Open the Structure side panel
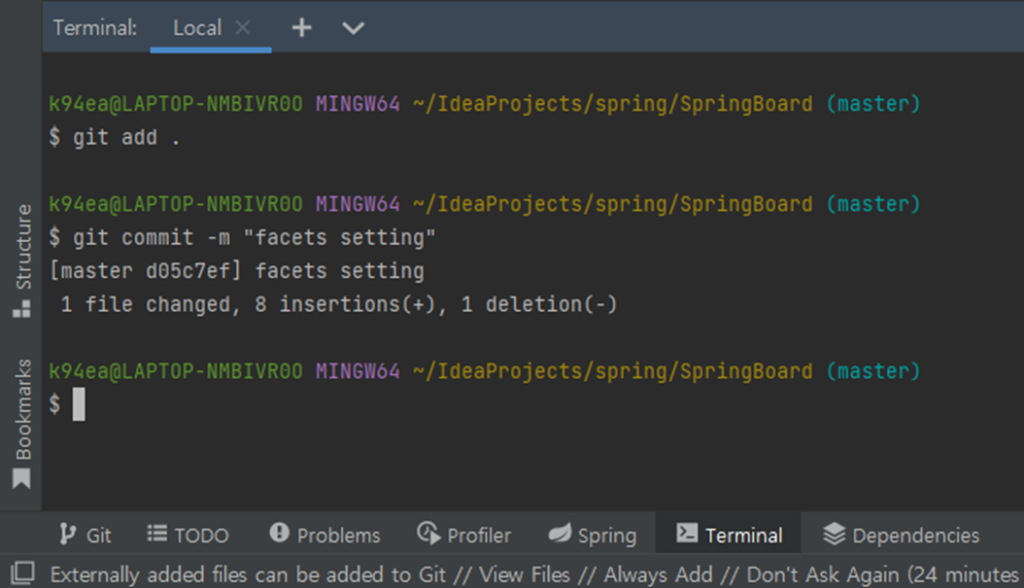Image resolution: width=1024 pixels, height=588 pixels. (21, 260)
